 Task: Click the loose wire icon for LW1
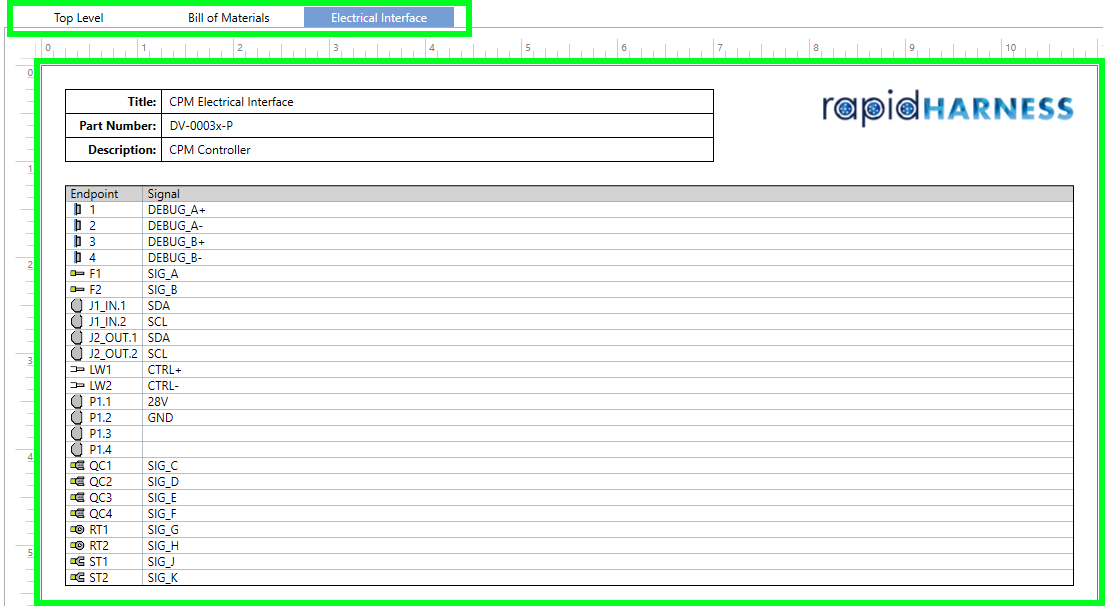(77, 370)
